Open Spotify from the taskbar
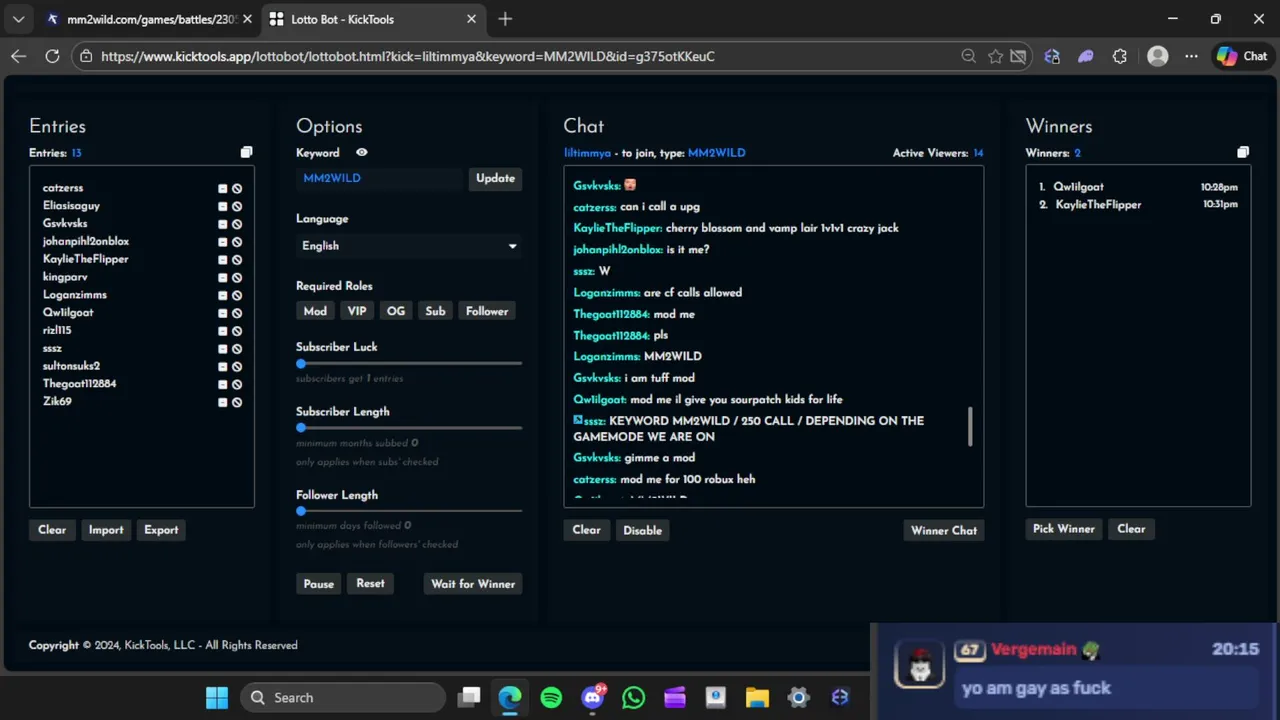Viewport: 1280px width, 720px height. [551, 698]
